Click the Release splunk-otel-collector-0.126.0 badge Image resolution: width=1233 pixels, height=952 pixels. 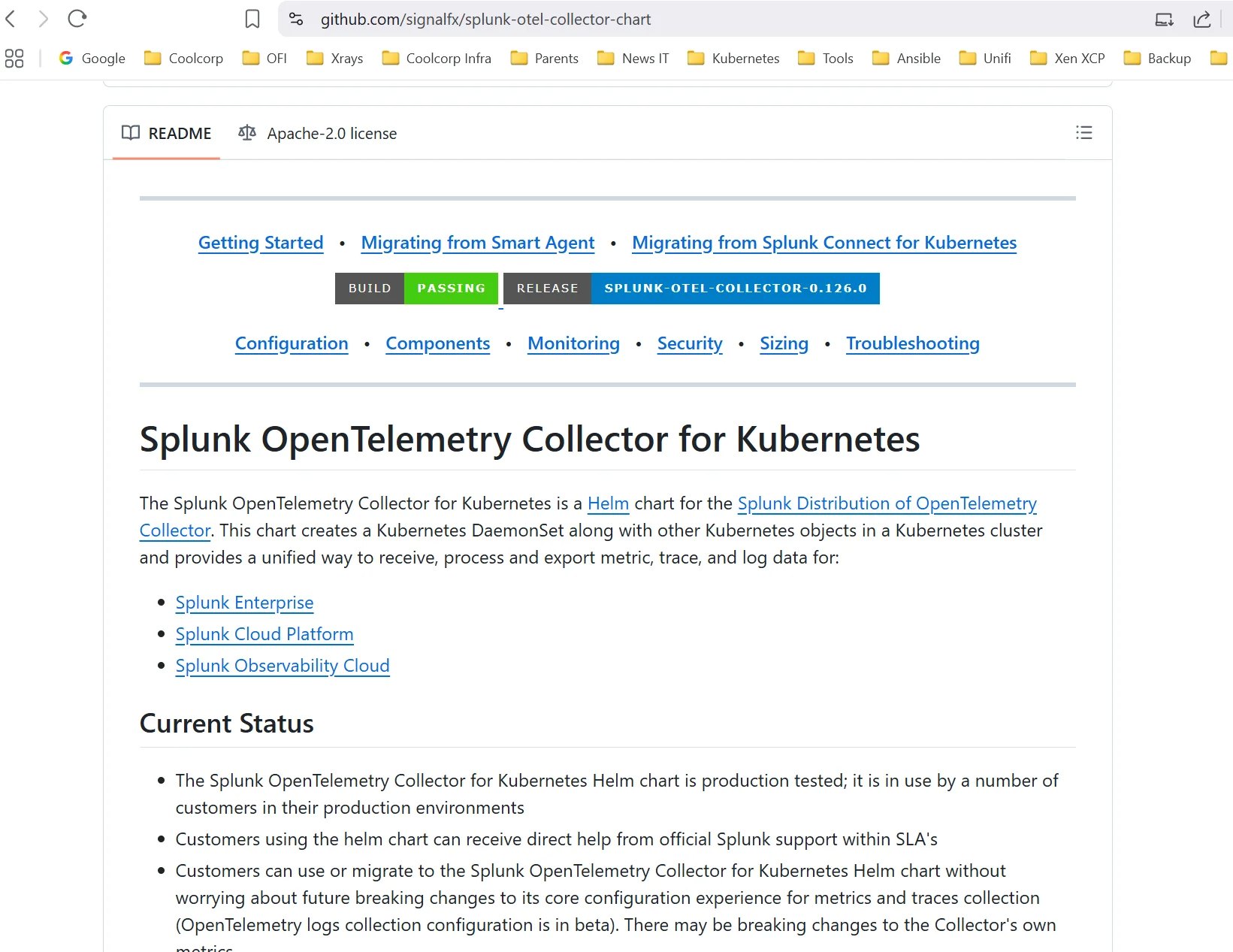(x=691, y=289)
